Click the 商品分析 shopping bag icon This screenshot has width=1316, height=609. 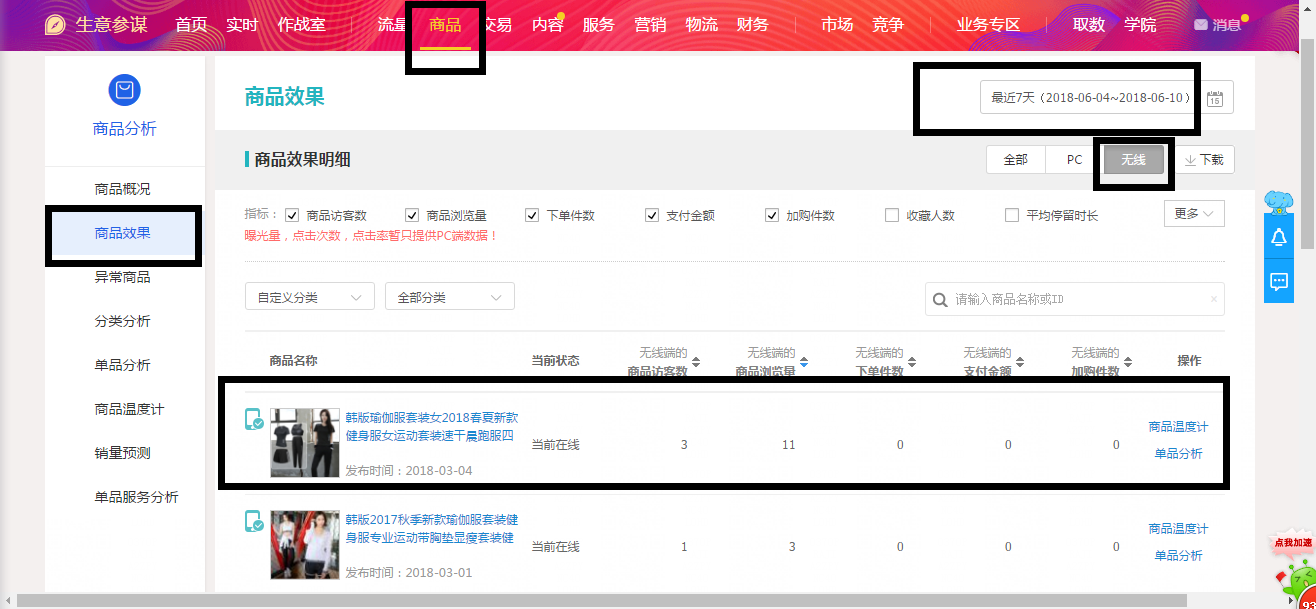124,91
